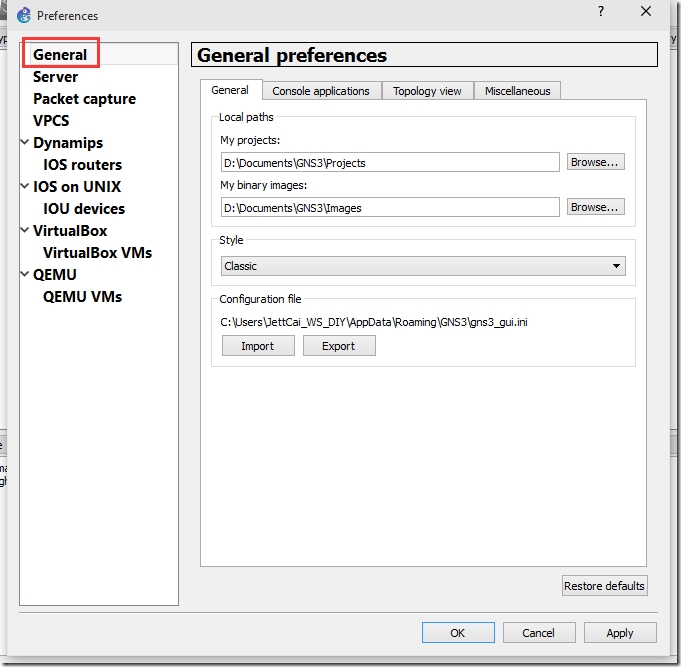Screen dimensions: 681x667
Task: Switch to Console applications tab
Action: pyautogui.click(x=321, y=91)
